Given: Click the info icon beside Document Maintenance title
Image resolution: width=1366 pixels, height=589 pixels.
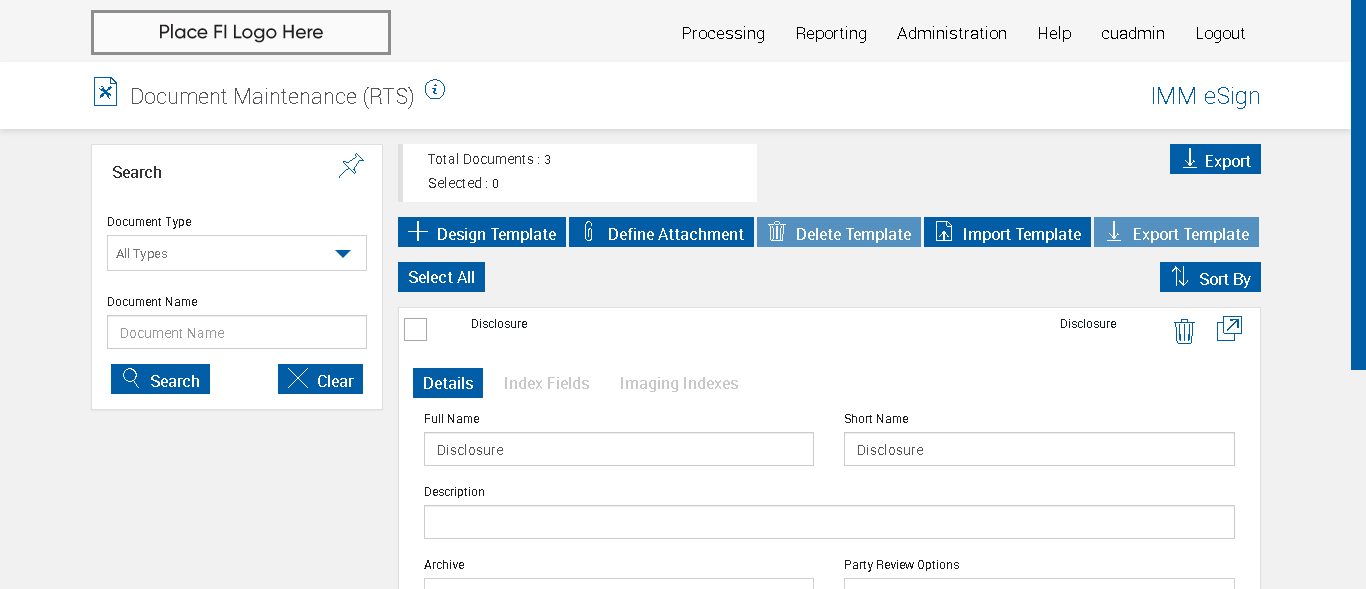Looking at the screenshot, I should pos(434,90).
